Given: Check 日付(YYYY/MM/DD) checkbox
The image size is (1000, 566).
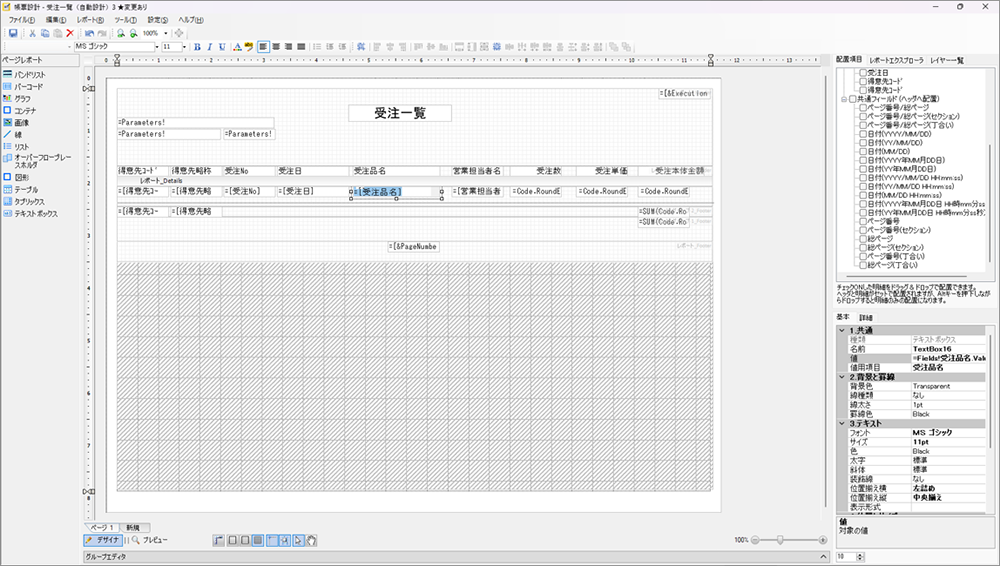Looking at the screenshot, I should (863, 134).
